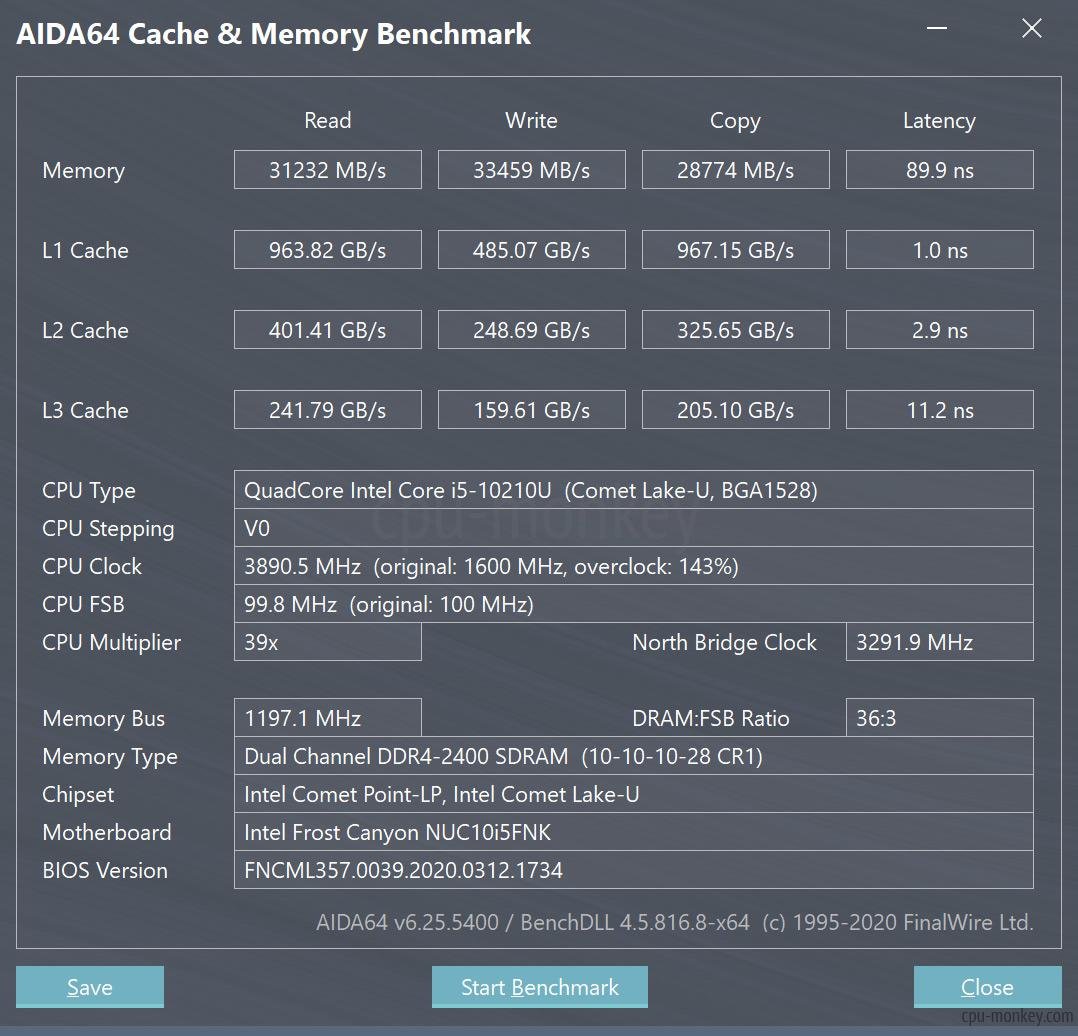1078x1036 pixels.
Task: Select L1 Cache Read 963.82 GB/s
Action: coord(327,250)
